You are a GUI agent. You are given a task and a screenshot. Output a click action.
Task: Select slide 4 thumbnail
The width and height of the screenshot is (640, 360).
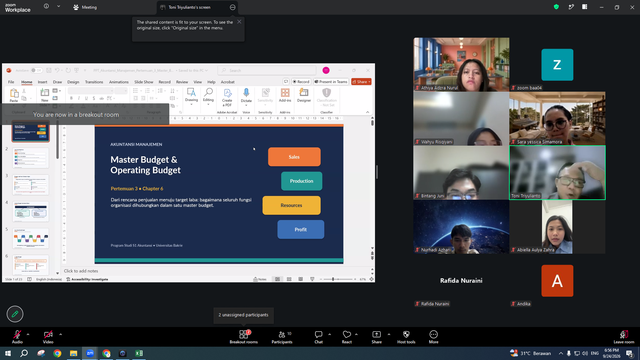point(31,211)
